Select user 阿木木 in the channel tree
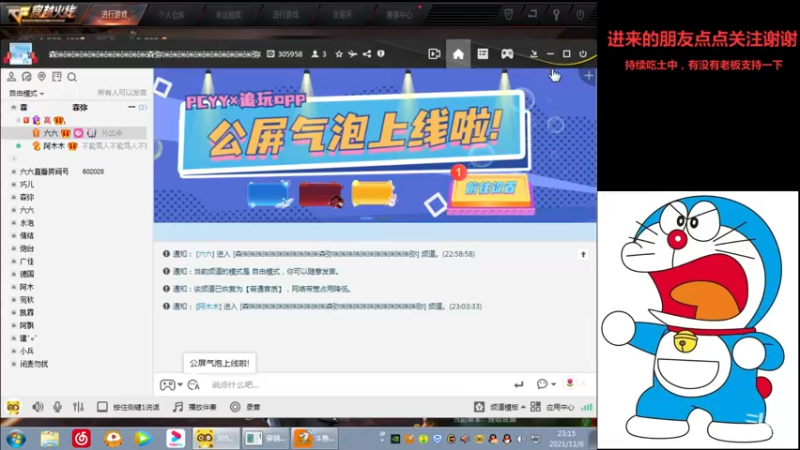This screenshot has width=800, height=450. click(x=54, y=146)
